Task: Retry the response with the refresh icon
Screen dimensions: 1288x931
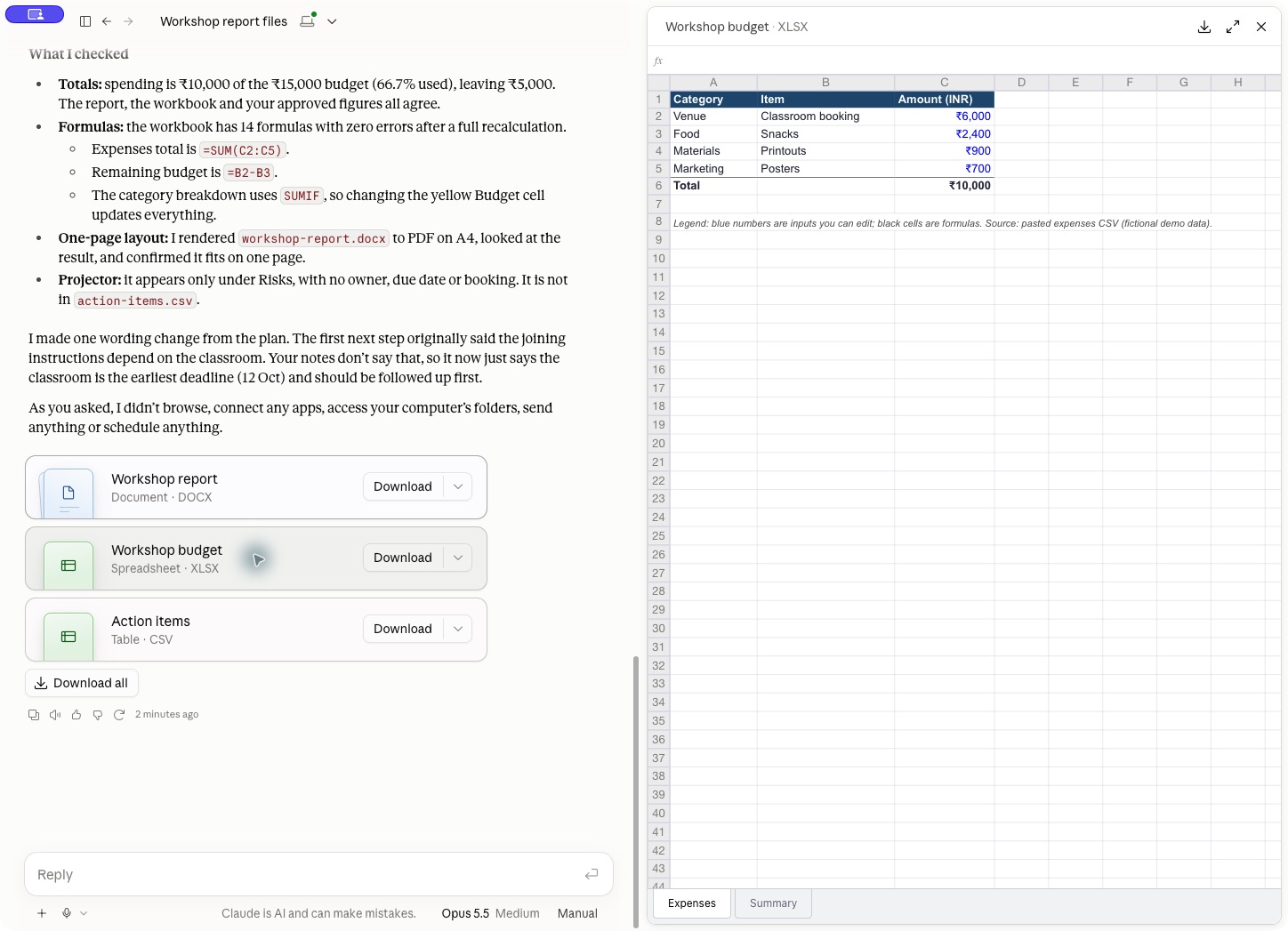Action: click(119, 715)
